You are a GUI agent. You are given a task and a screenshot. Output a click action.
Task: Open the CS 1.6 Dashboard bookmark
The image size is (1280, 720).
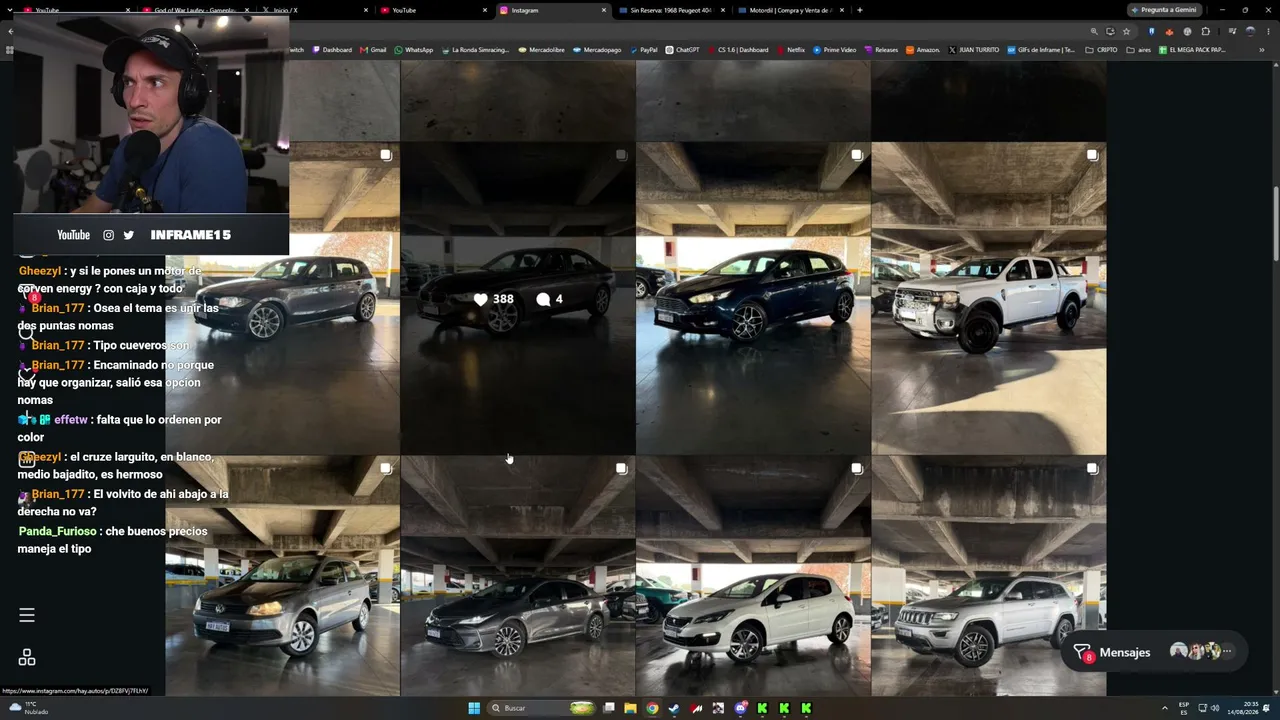click(x=738, y=50)
